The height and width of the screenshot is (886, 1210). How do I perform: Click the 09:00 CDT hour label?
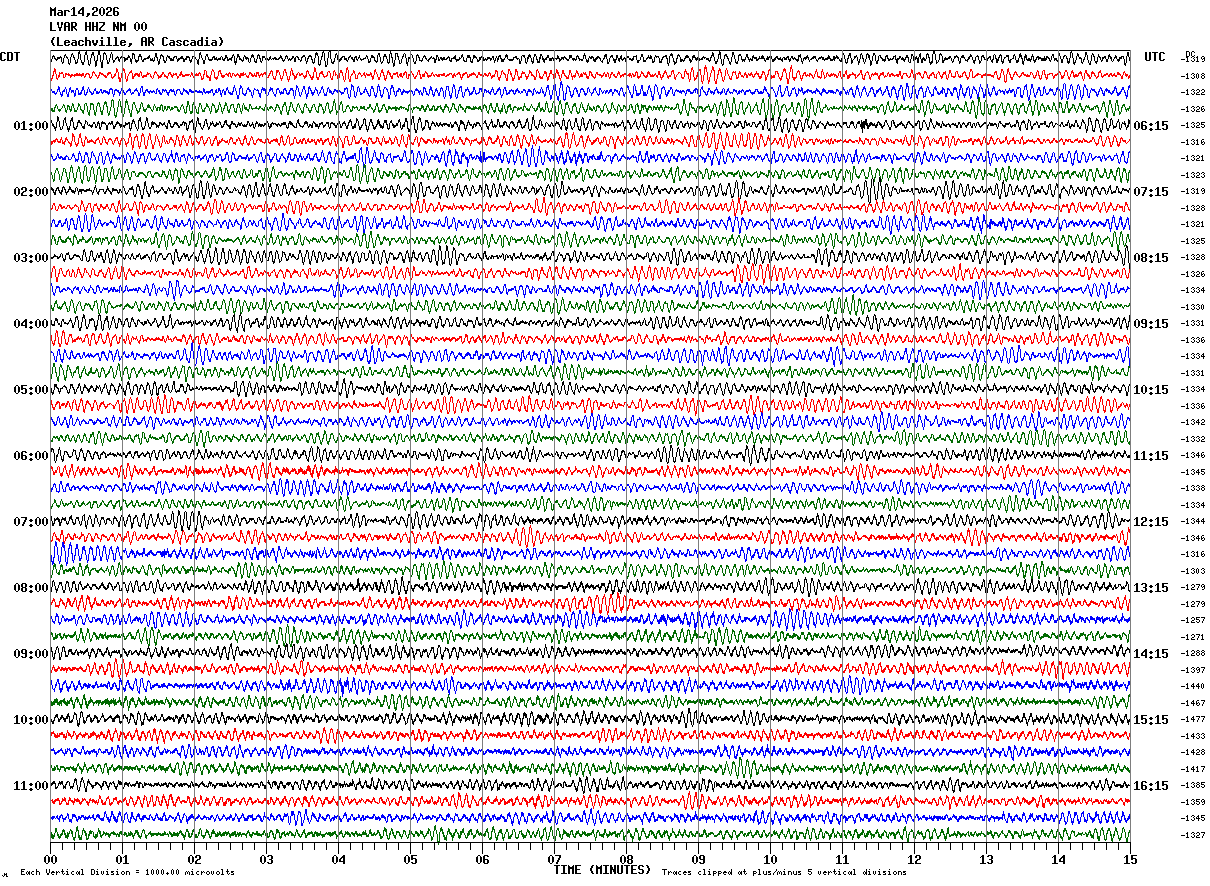click(31, 654)
